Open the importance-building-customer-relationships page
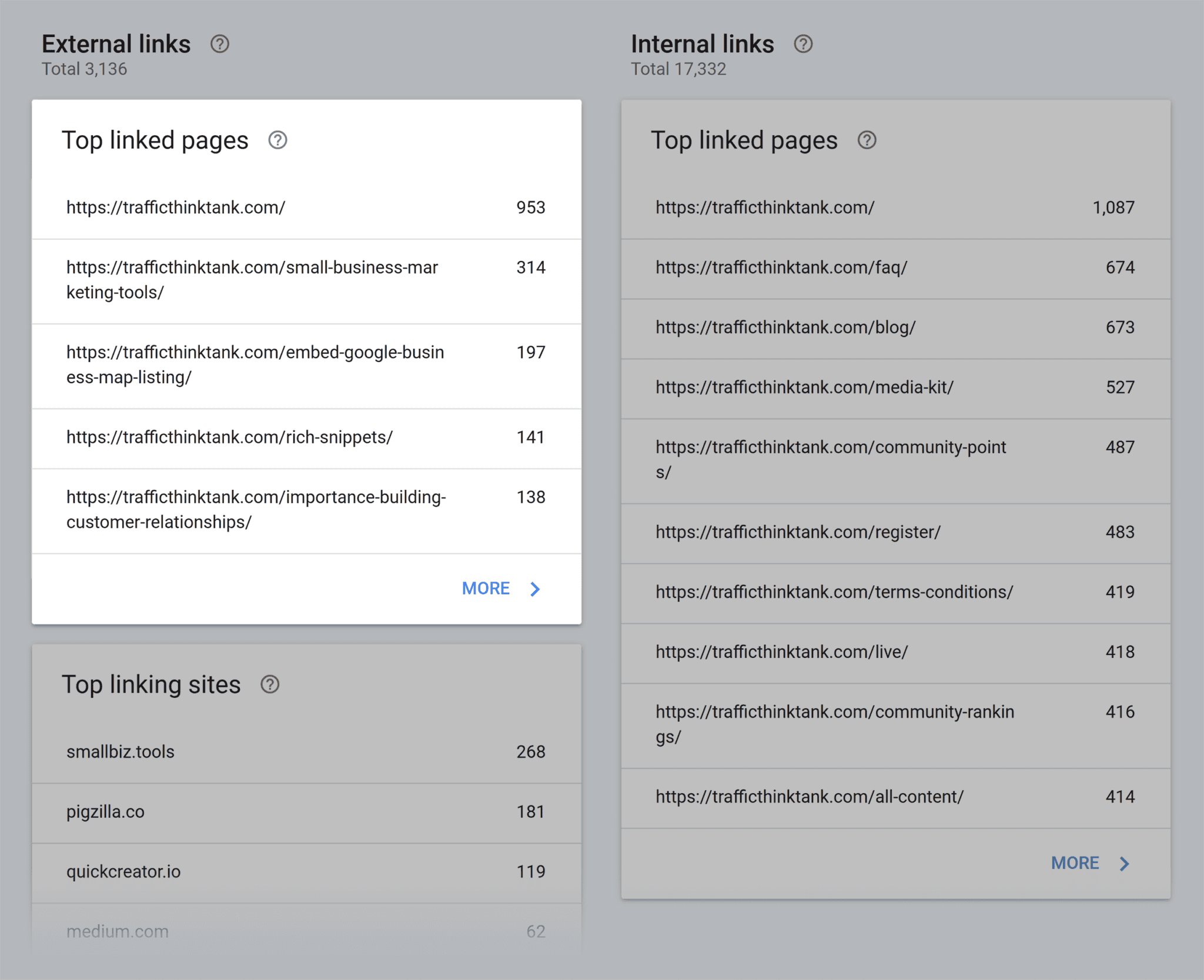The height and width of the screenshot is (980, 1204). coord(256,509)
